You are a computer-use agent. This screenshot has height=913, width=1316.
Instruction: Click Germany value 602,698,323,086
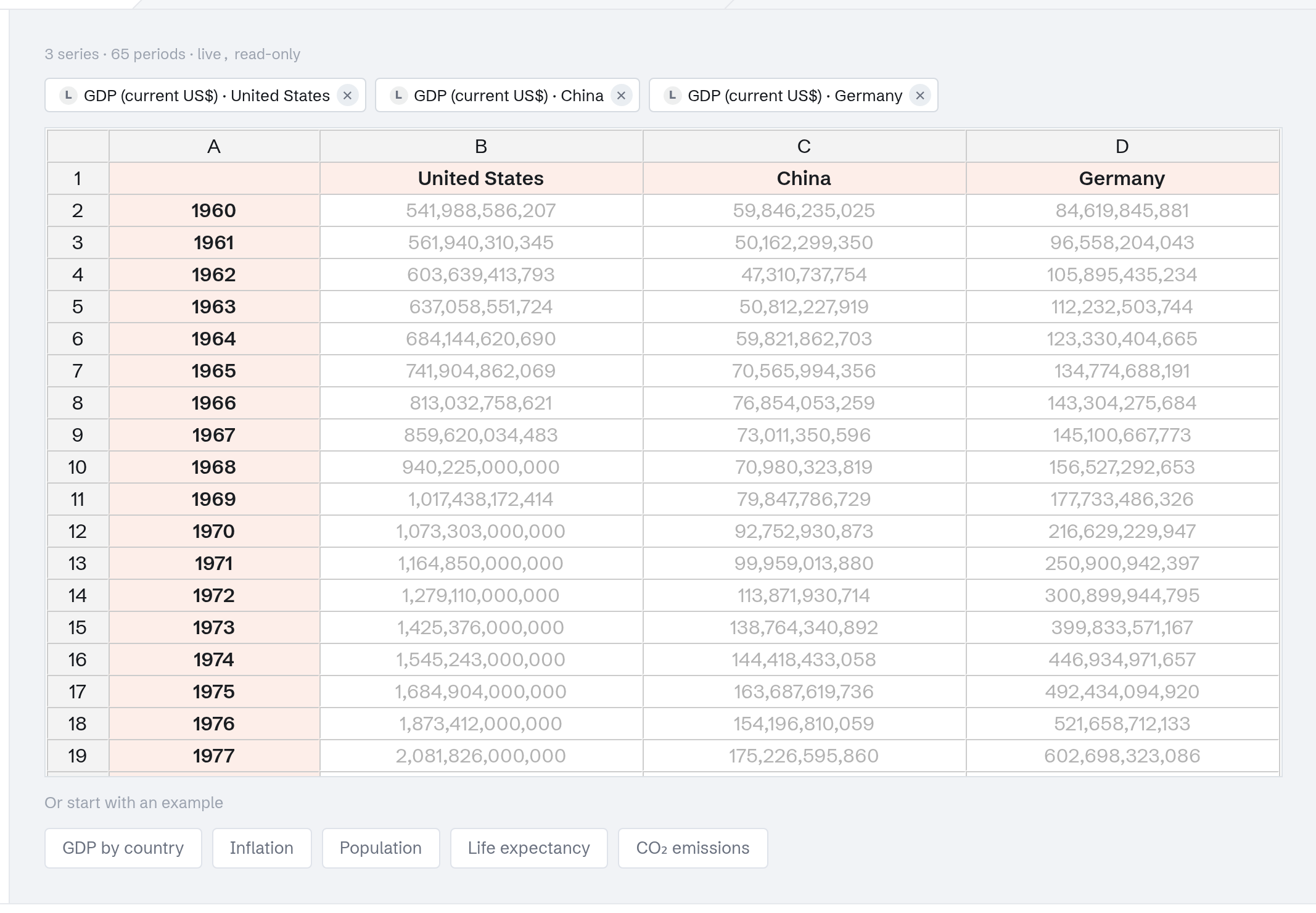(1122, 756)
